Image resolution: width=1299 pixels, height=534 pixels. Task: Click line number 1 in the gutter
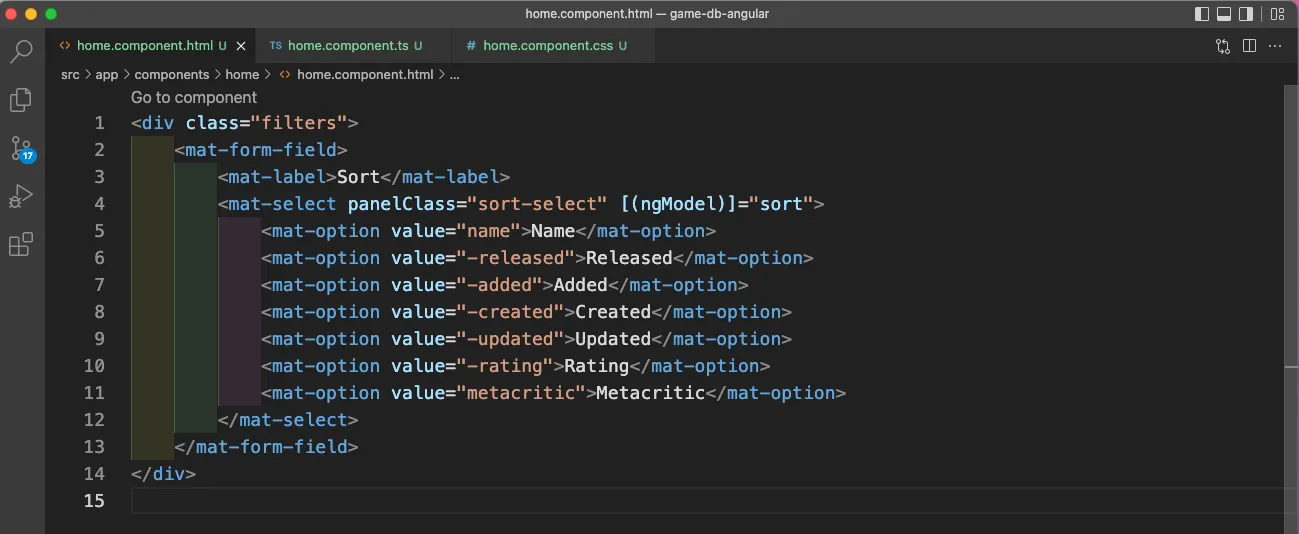click(99, 123)
